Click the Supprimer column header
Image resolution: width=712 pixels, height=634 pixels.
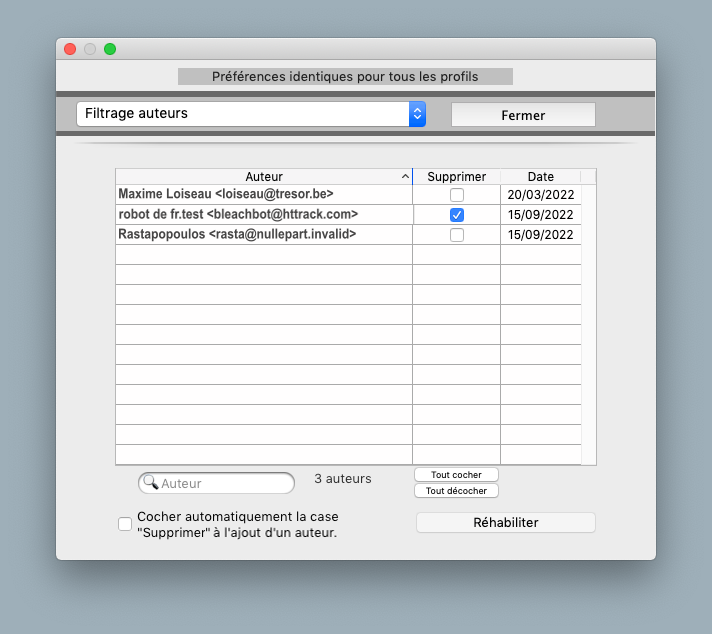456,177
